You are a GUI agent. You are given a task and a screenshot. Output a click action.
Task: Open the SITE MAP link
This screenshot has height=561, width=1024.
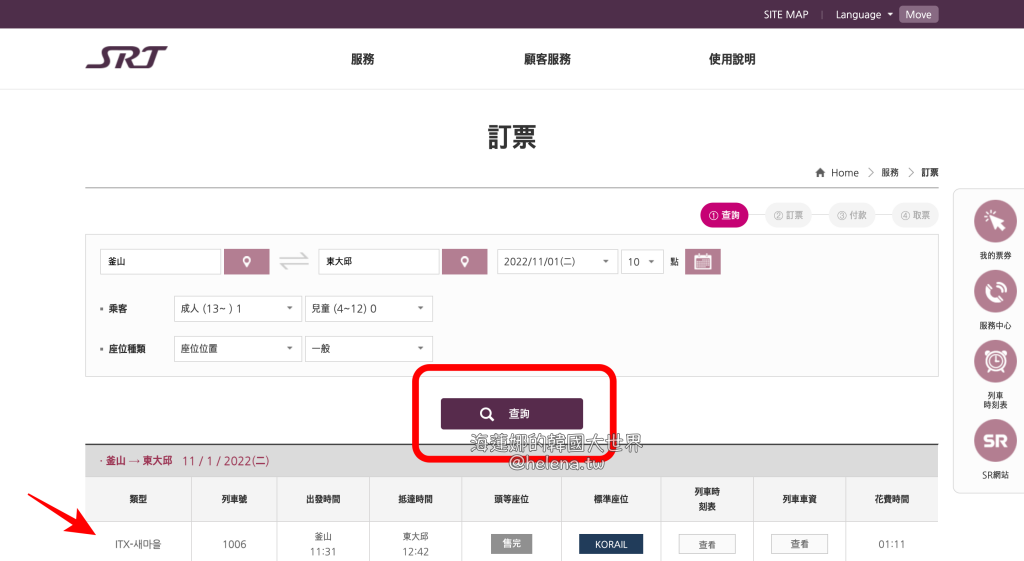click(x=785, y=15)
